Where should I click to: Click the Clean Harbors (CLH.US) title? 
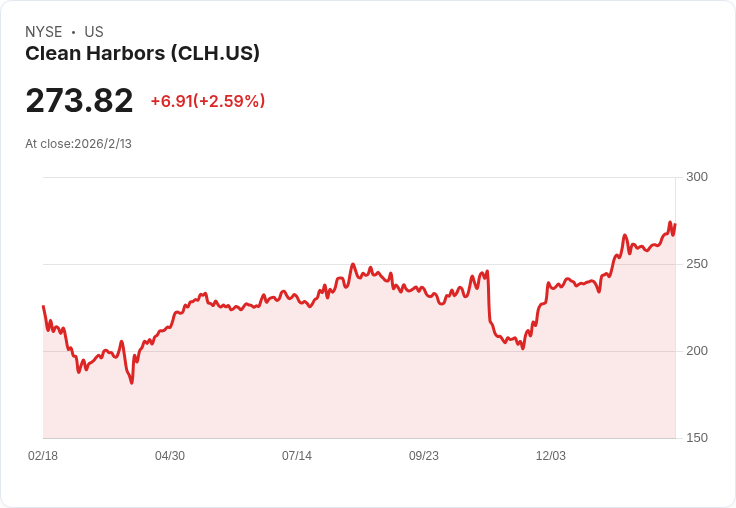click(142, 54)
